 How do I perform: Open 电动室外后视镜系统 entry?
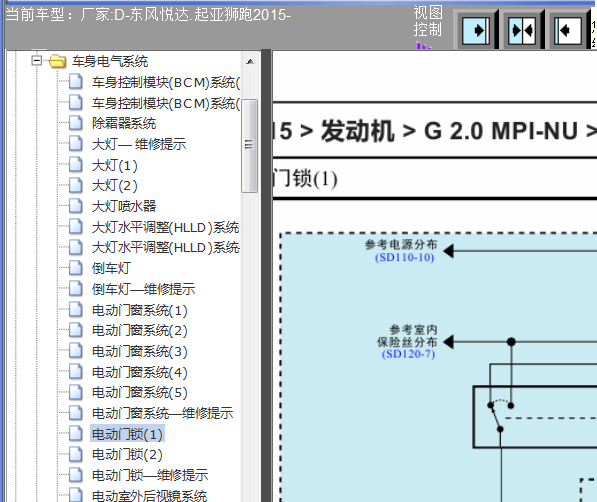click(x=149, y=496)
